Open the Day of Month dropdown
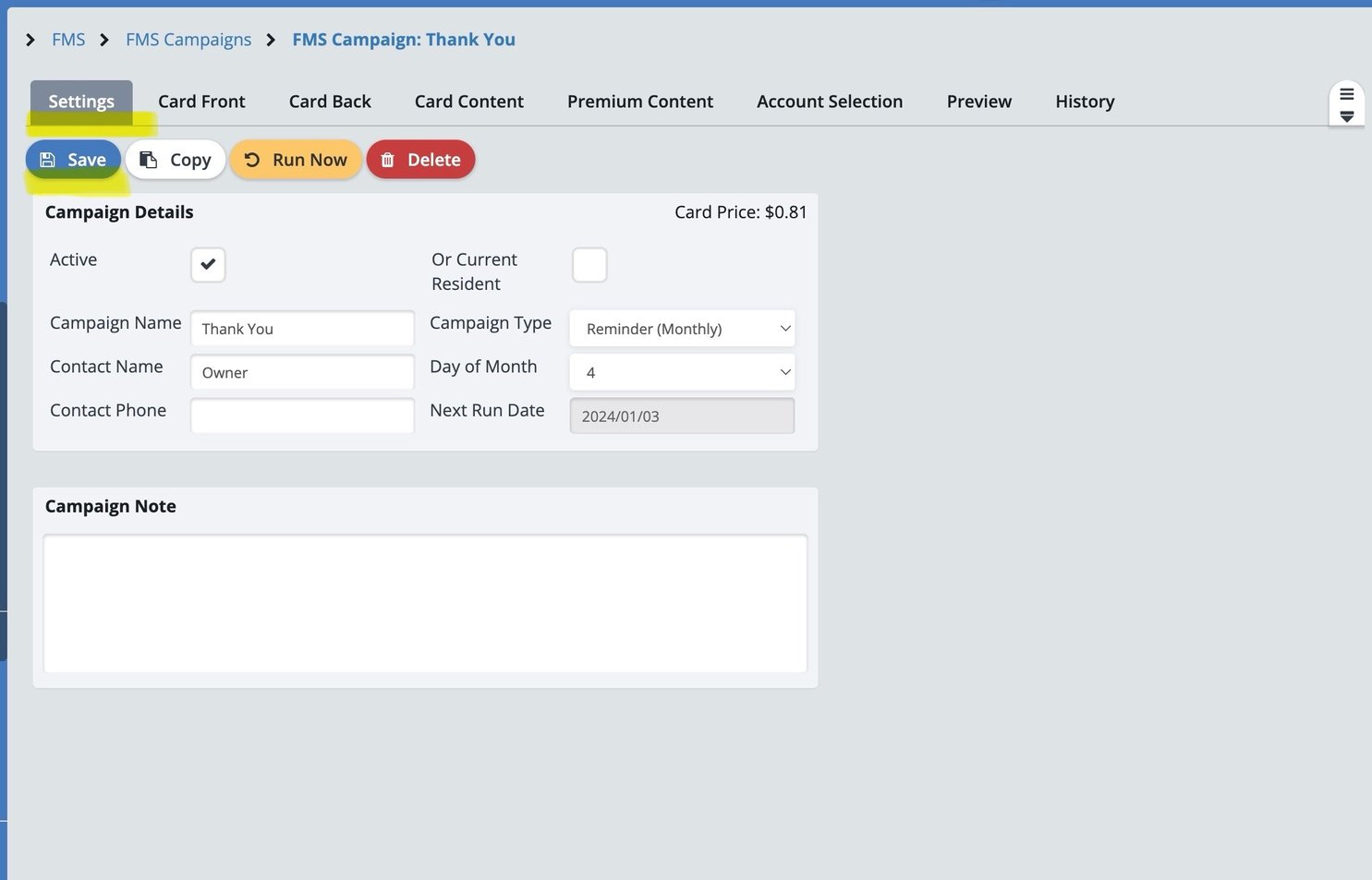 (682, 372)
